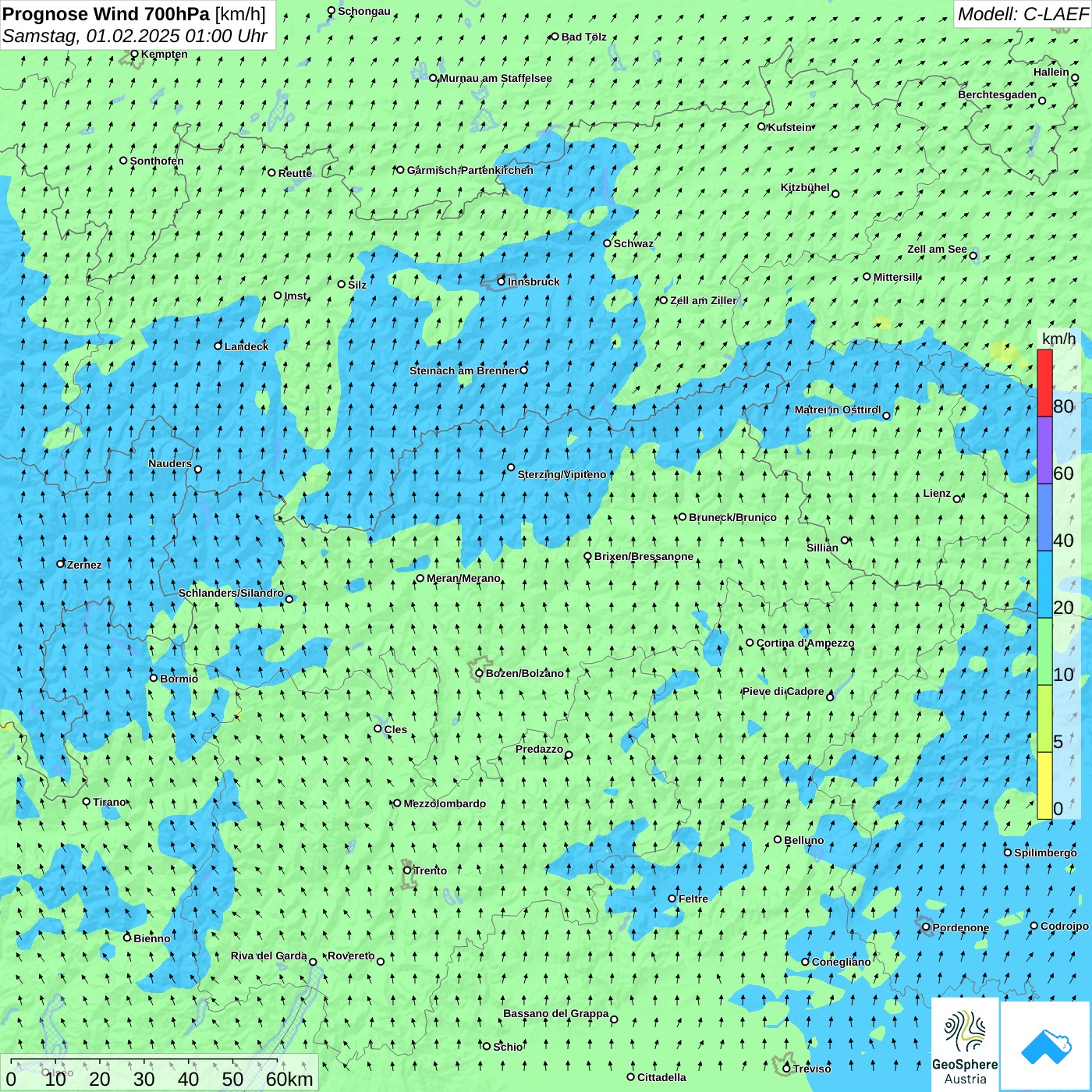Click the Innsbruck city marker

tap(502, 282)
